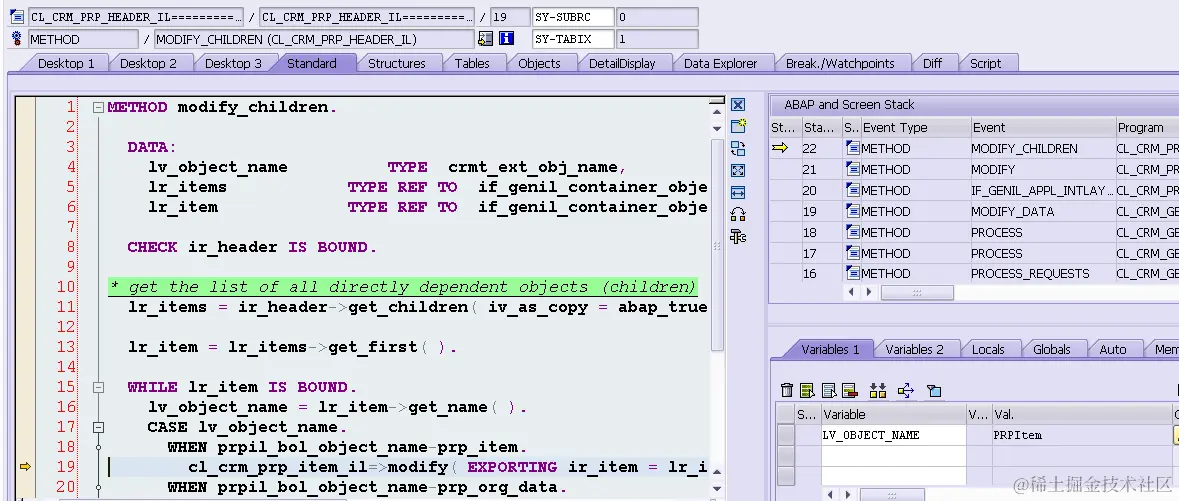The width and height of the screenshot is (1179, 501).
Task: Click the blue info icon beside MODIFY_CHILDREN field
Action: click(506, 38)
